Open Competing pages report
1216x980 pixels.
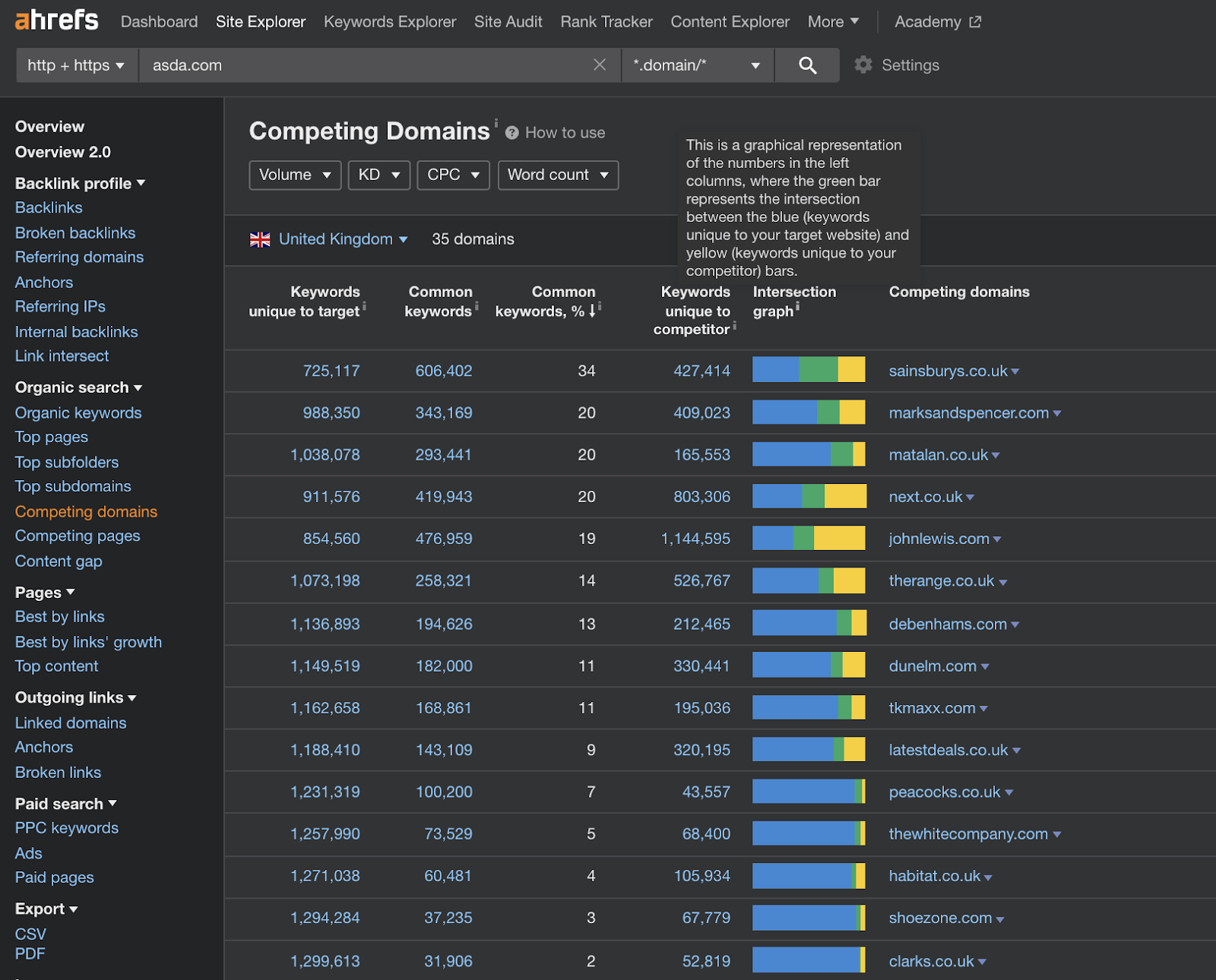(78, 536)
